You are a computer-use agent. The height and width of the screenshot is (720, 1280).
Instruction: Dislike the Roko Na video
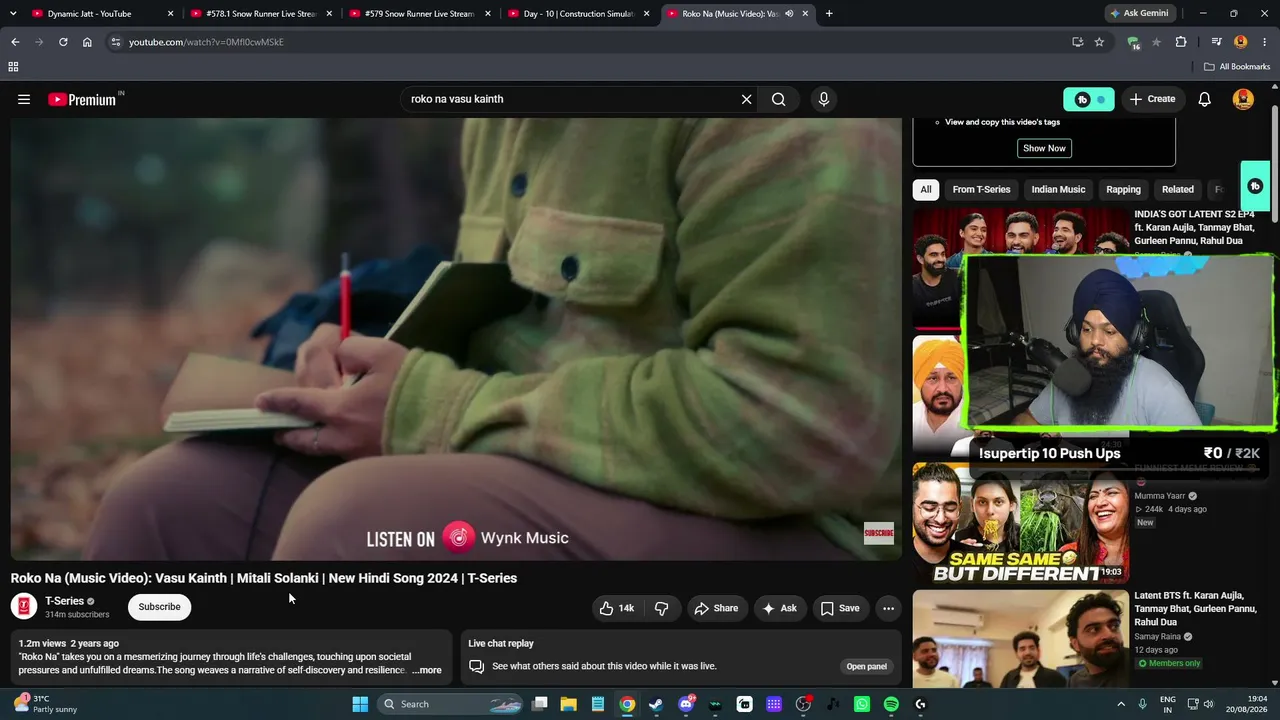(661, 608)
